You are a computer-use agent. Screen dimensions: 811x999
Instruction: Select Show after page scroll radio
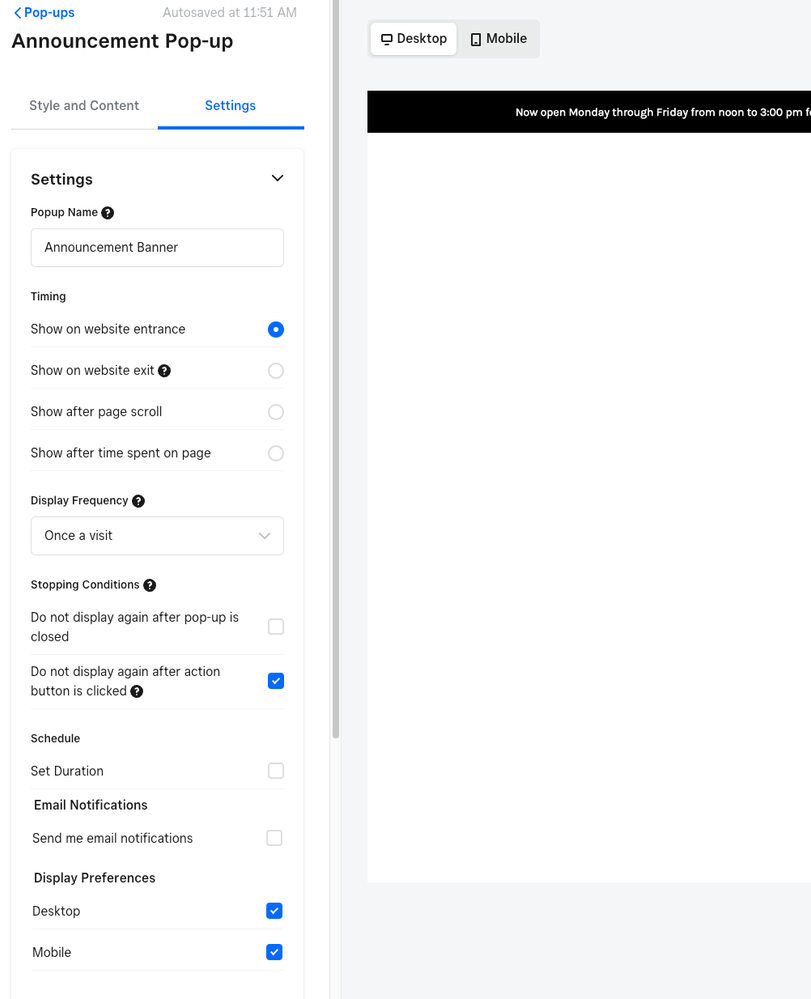(x=276, y=412)
